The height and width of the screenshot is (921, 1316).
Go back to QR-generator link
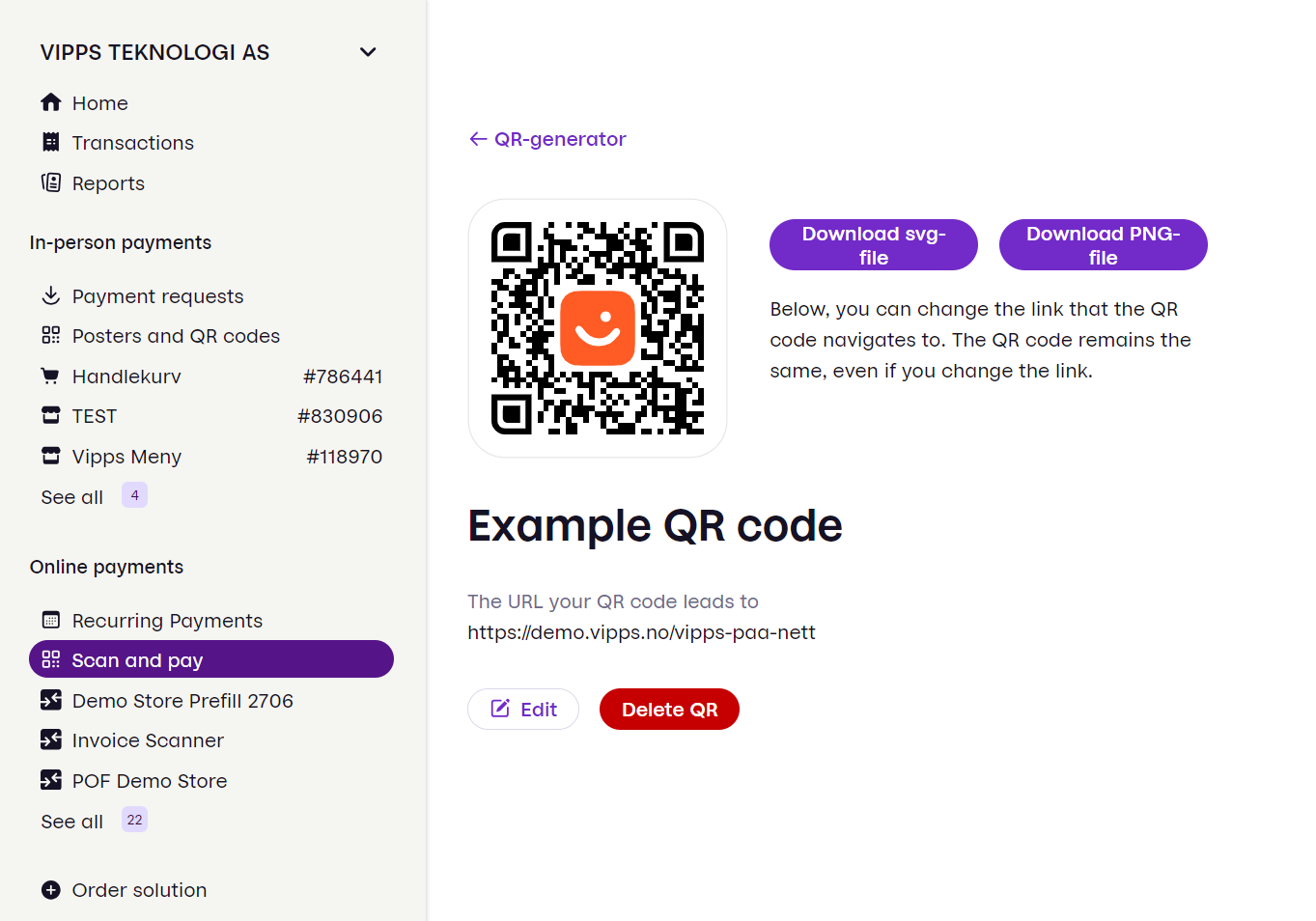547,139
